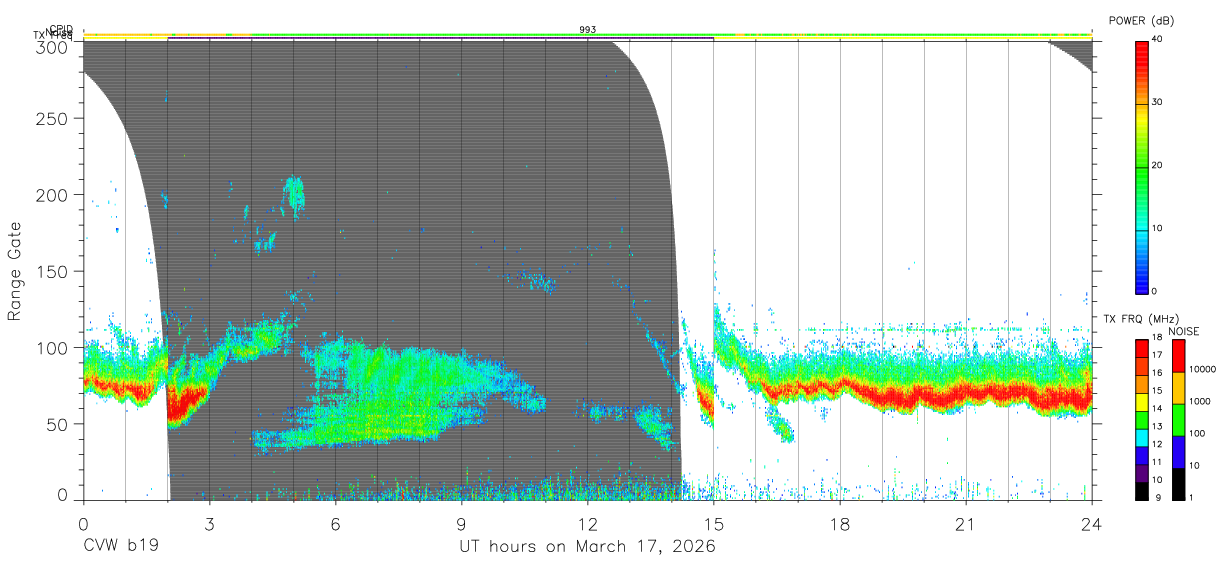Click the green NOISE swatch between 100 and 1000
The width and height of the screenshot is (1228, 567).
tap(1177, 420)
